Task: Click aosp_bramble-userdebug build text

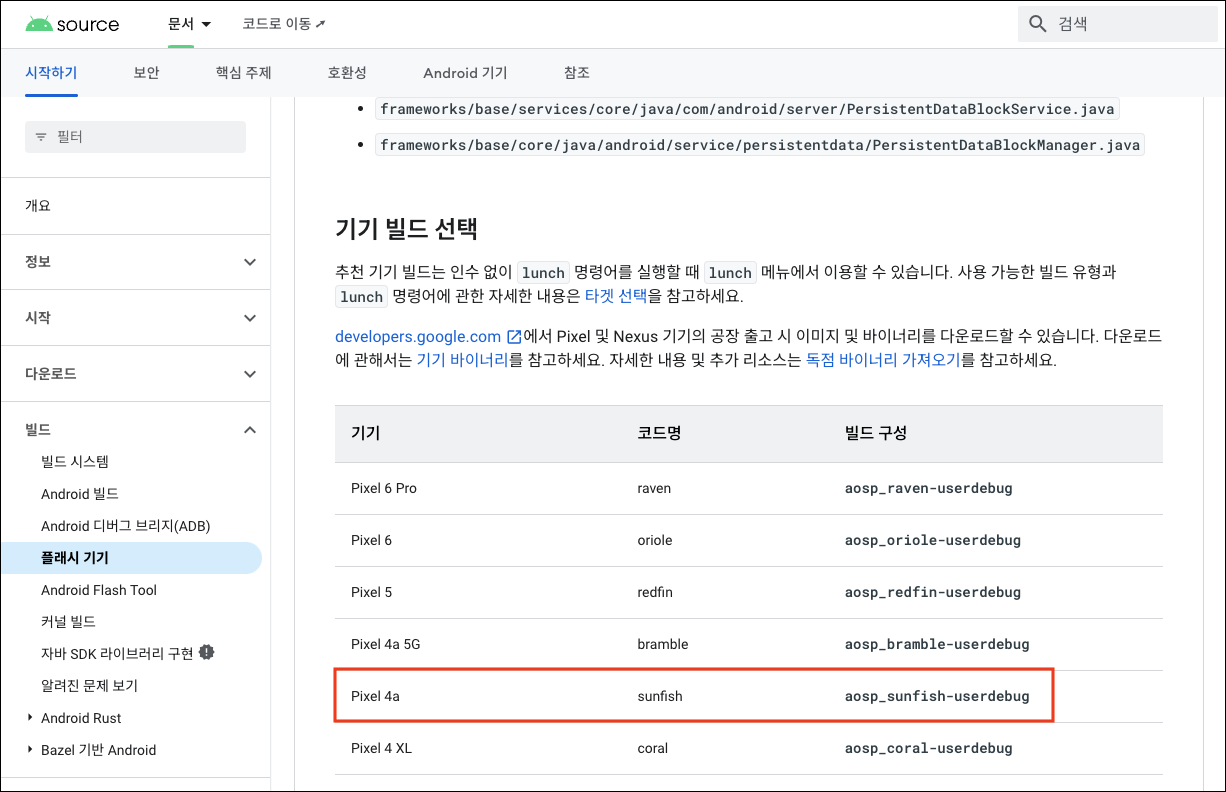Action: [x=937, y=645]
